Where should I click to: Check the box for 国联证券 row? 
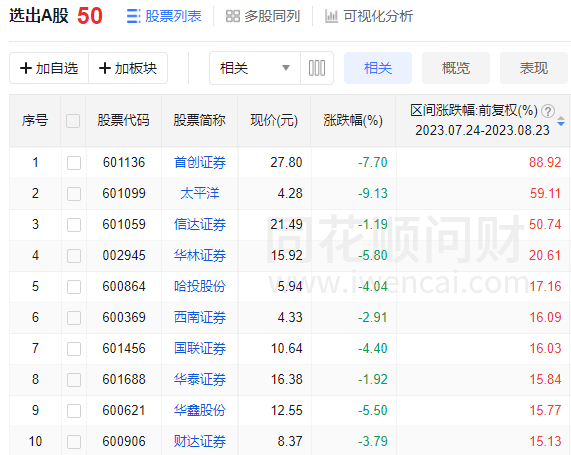tap(74, 349)
